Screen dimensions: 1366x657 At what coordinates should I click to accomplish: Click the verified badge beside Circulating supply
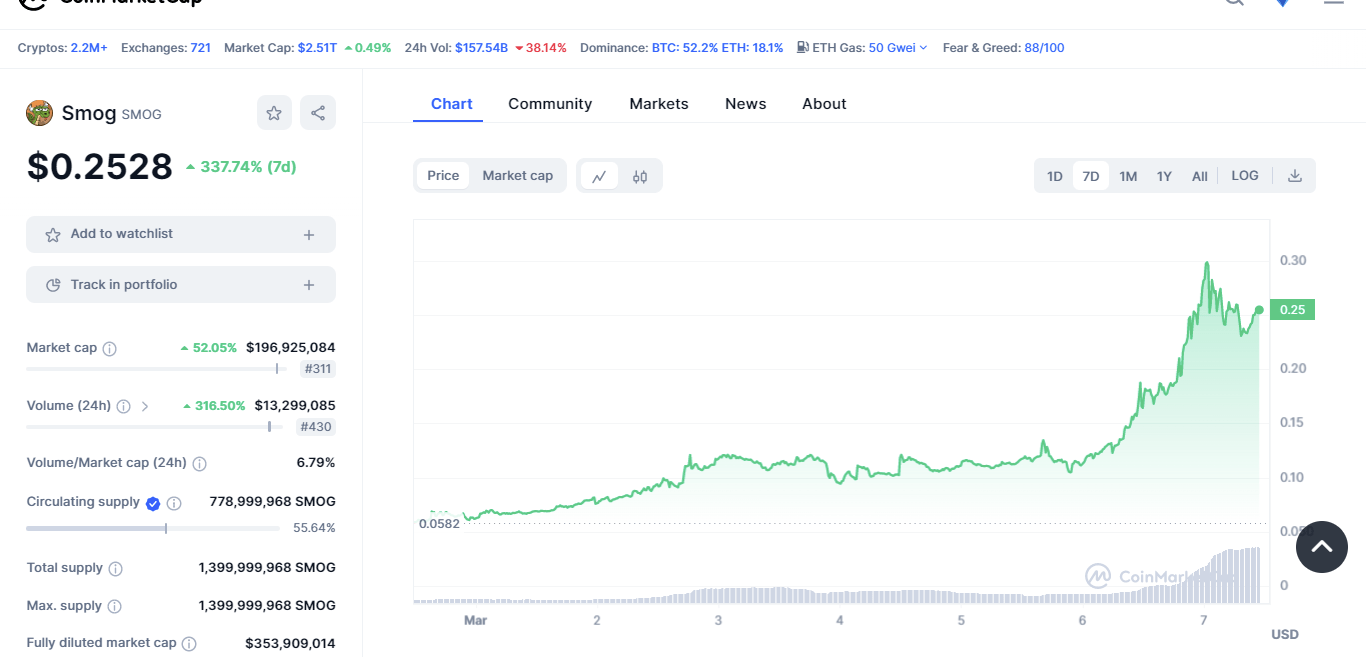(153, 503)
